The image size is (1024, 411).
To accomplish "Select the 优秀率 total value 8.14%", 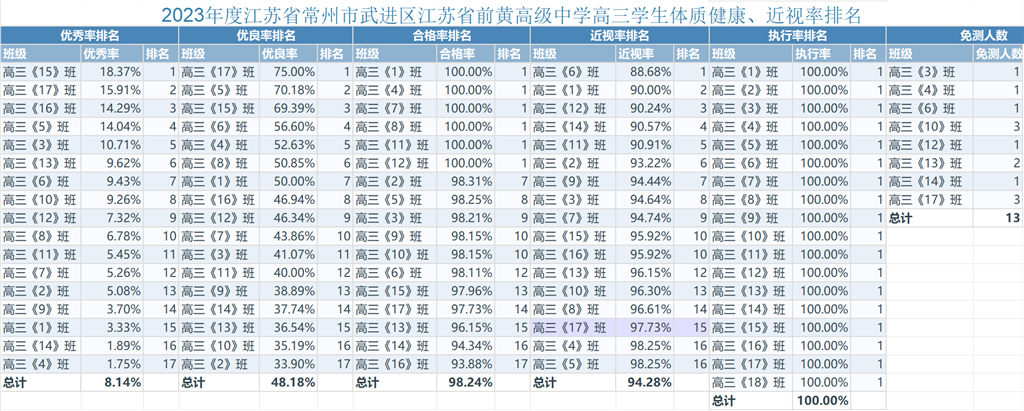I will pyautogui.click(x=112, y=382).
